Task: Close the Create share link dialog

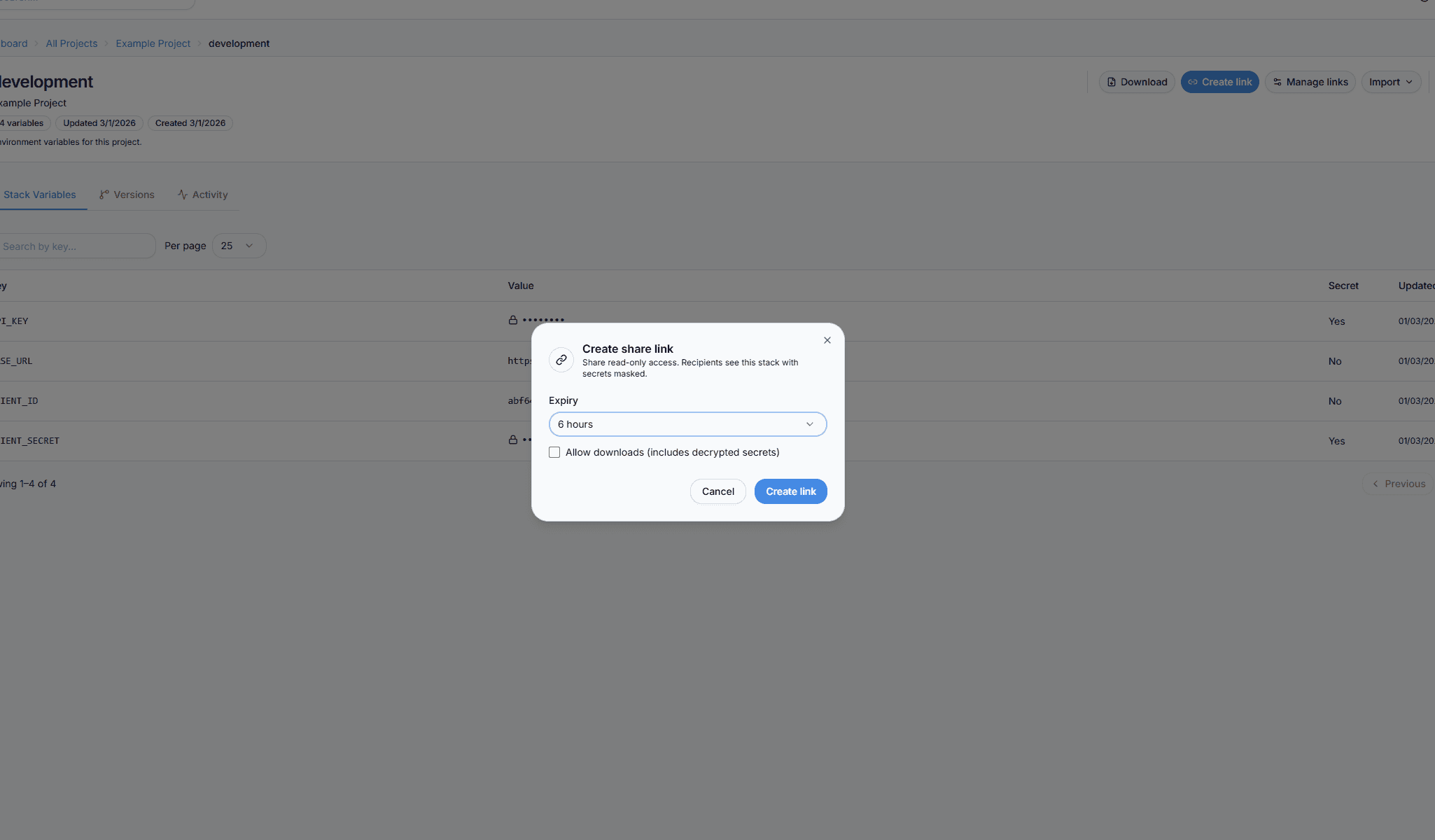Action: point(826,340)
